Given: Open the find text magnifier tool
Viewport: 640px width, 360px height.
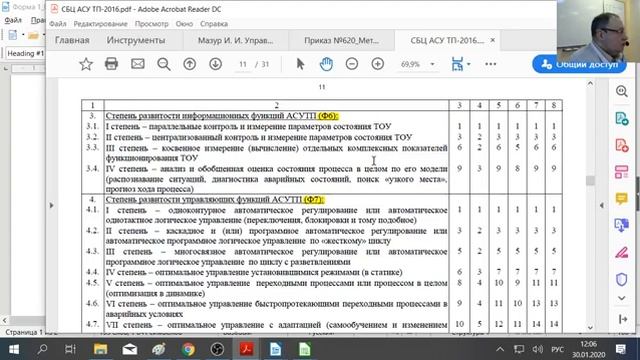Looking at the screenshot, I should pos(164,64).
